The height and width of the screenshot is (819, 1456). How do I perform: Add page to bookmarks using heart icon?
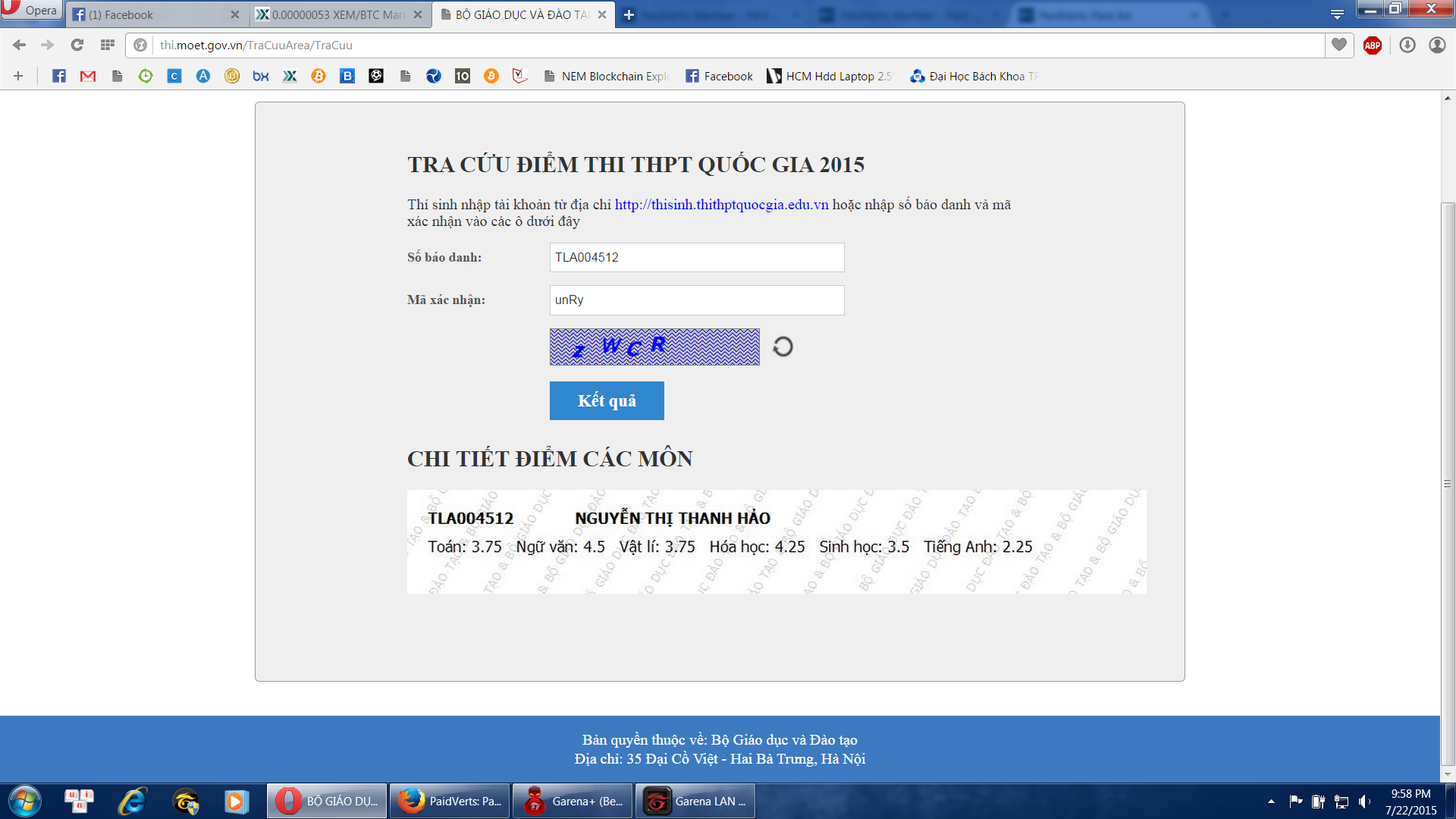coord(1339,45)
